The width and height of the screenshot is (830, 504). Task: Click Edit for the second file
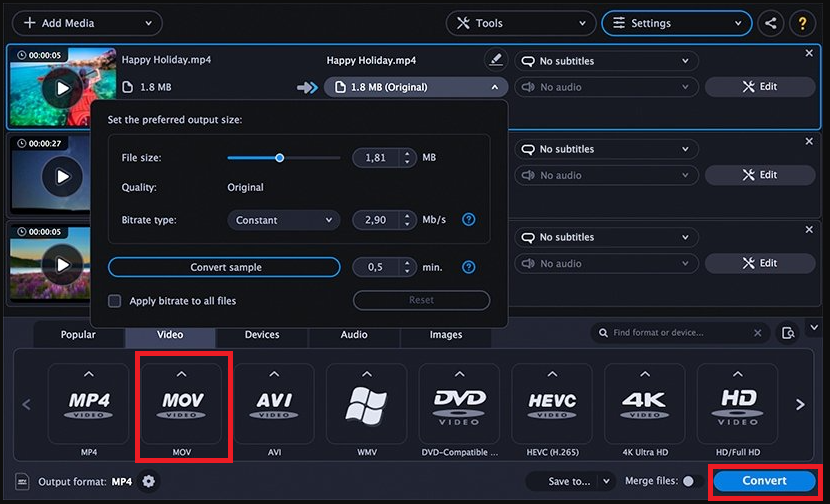[760, 175]
